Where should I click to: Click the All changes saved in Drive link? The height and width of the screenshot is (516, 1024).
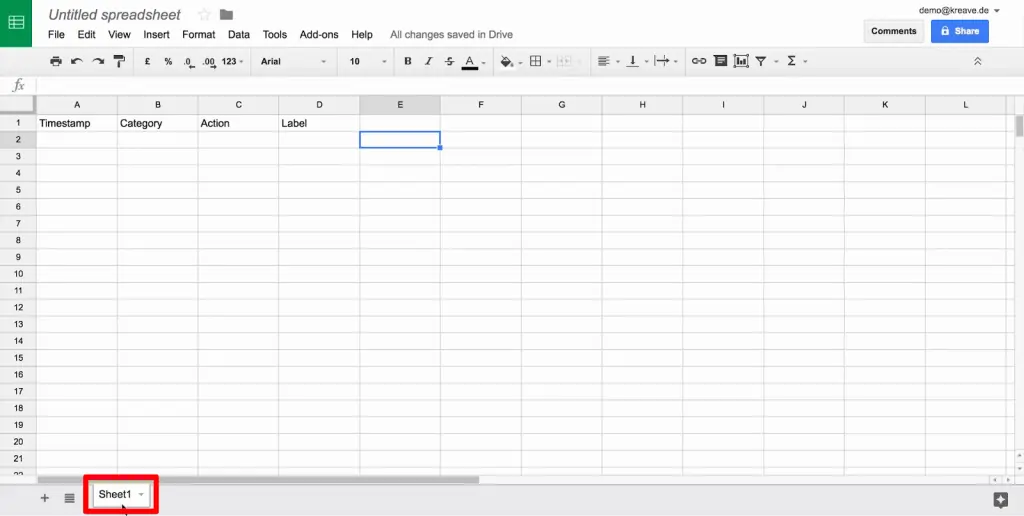point(451,35)
